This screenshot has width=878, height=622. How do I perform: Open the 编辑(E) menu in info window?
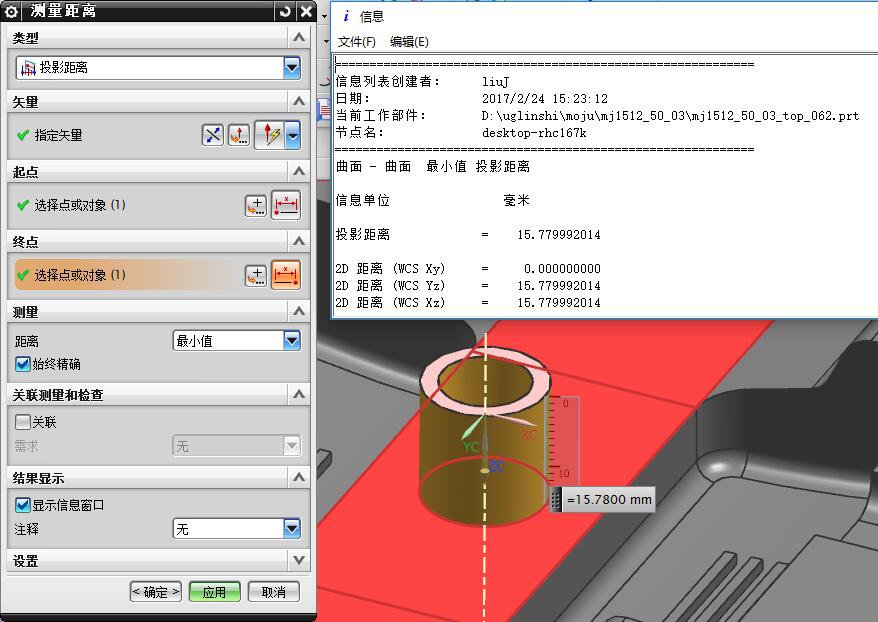tap(409, 41)
